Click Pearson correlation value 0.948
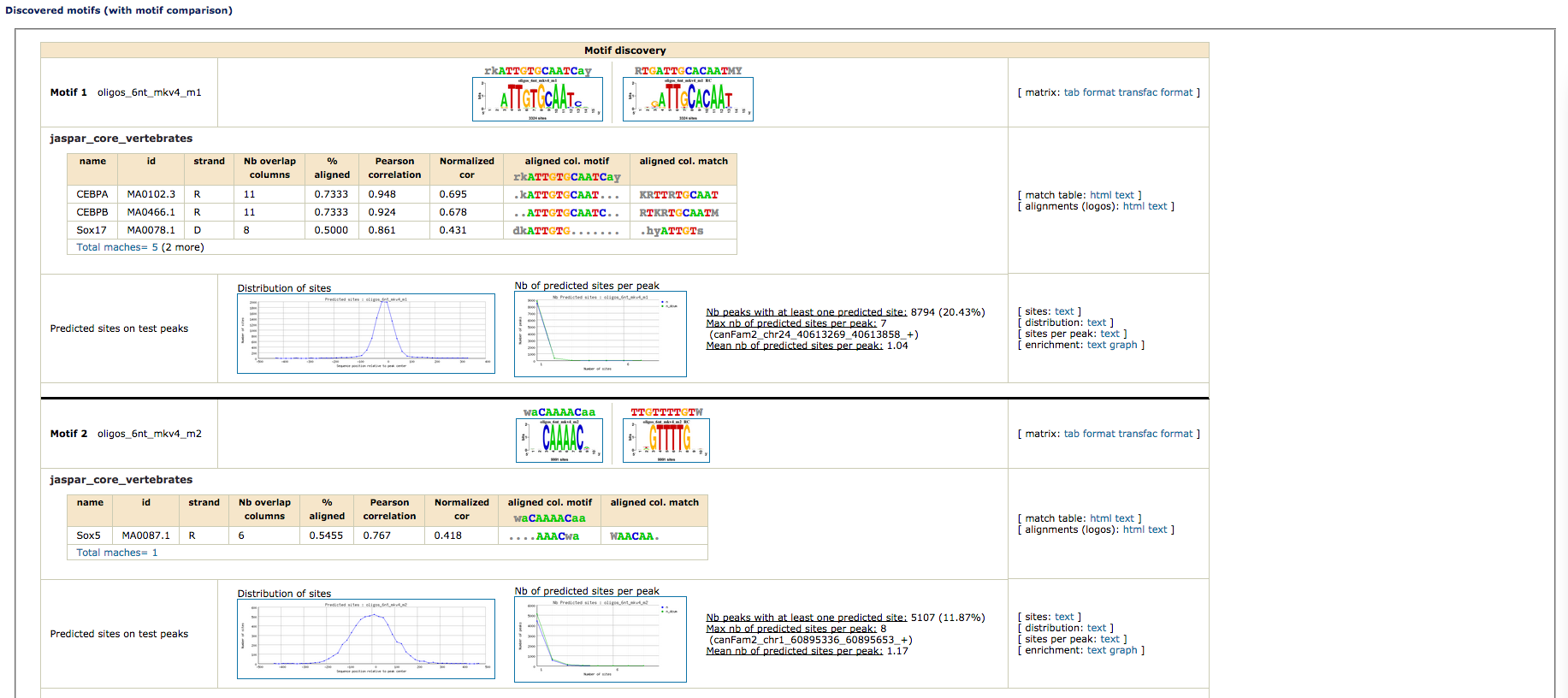Viewport: 1568px width, 698px height. [382, 194]
